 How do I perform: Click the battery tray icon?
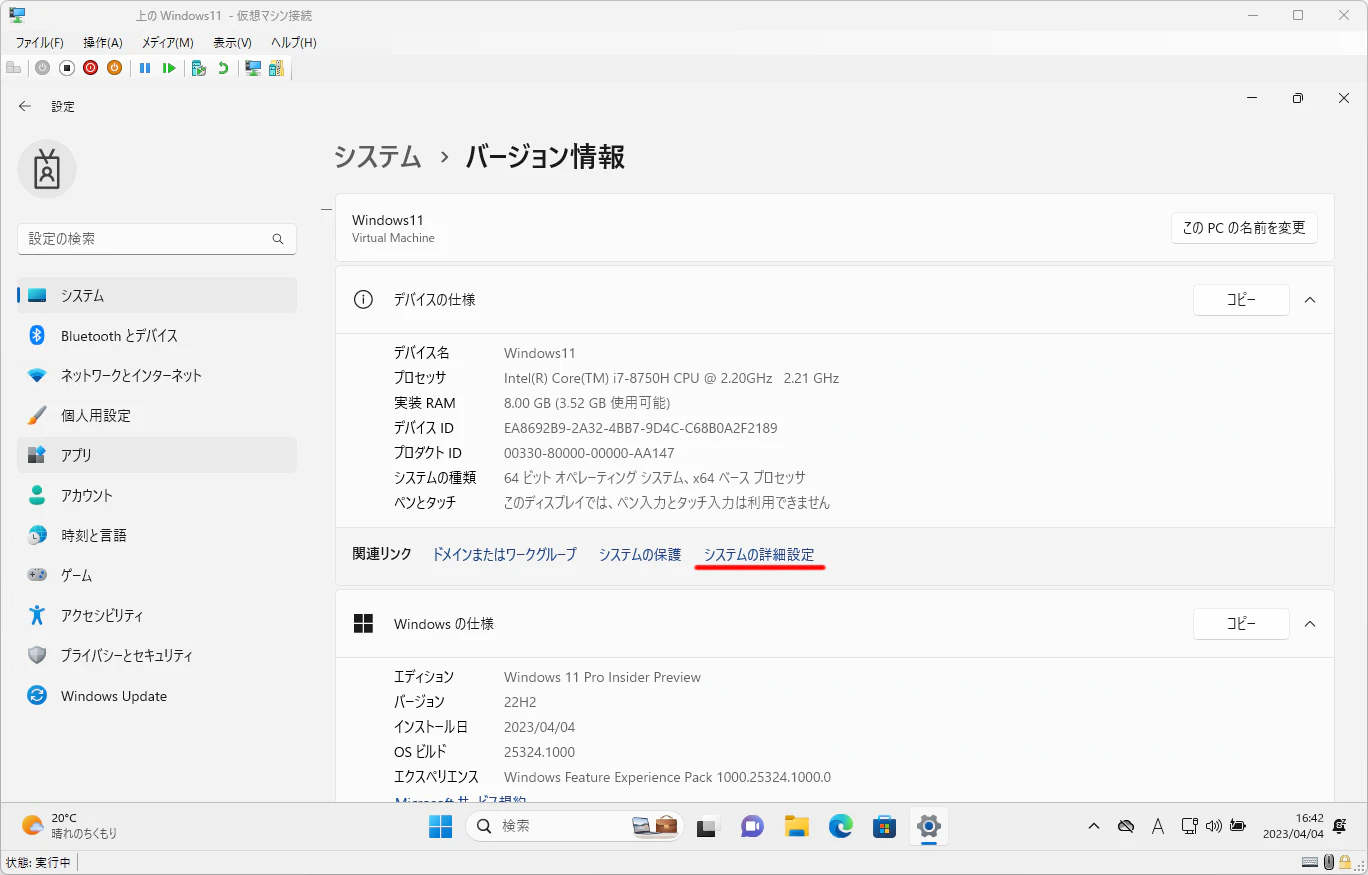[1238, 826]
